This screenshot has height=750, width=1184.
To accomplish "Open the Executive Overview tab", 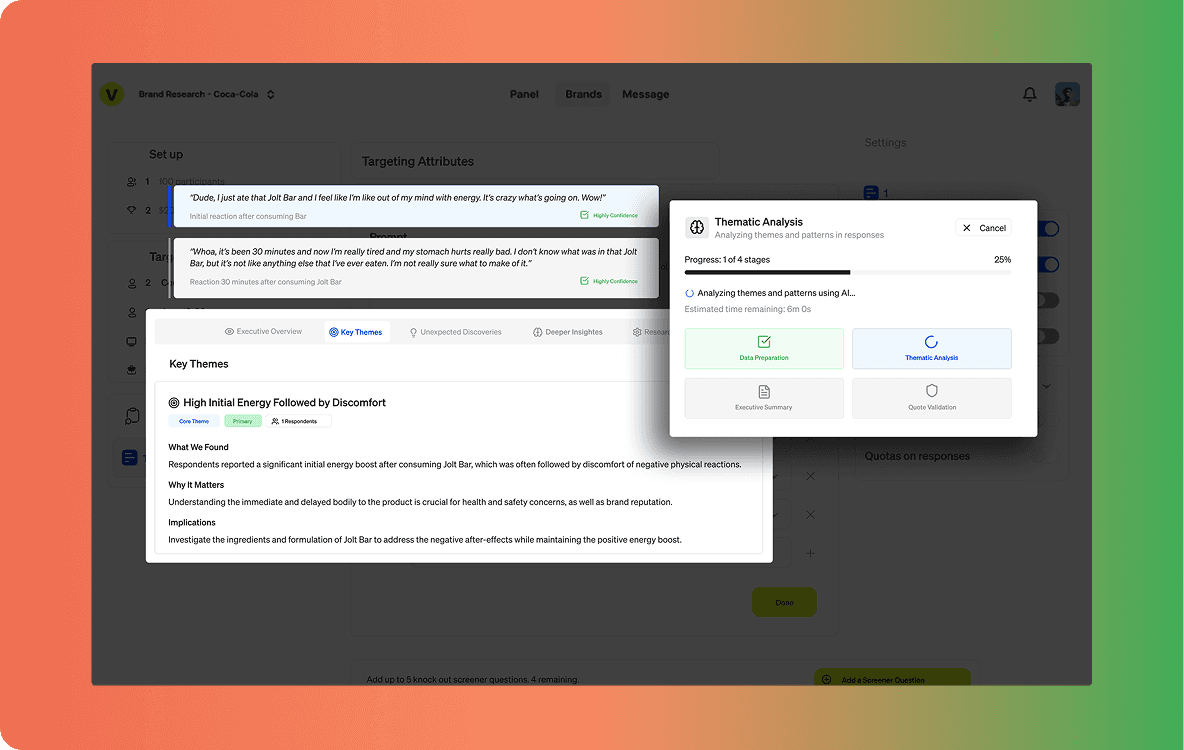I will 264,332.
